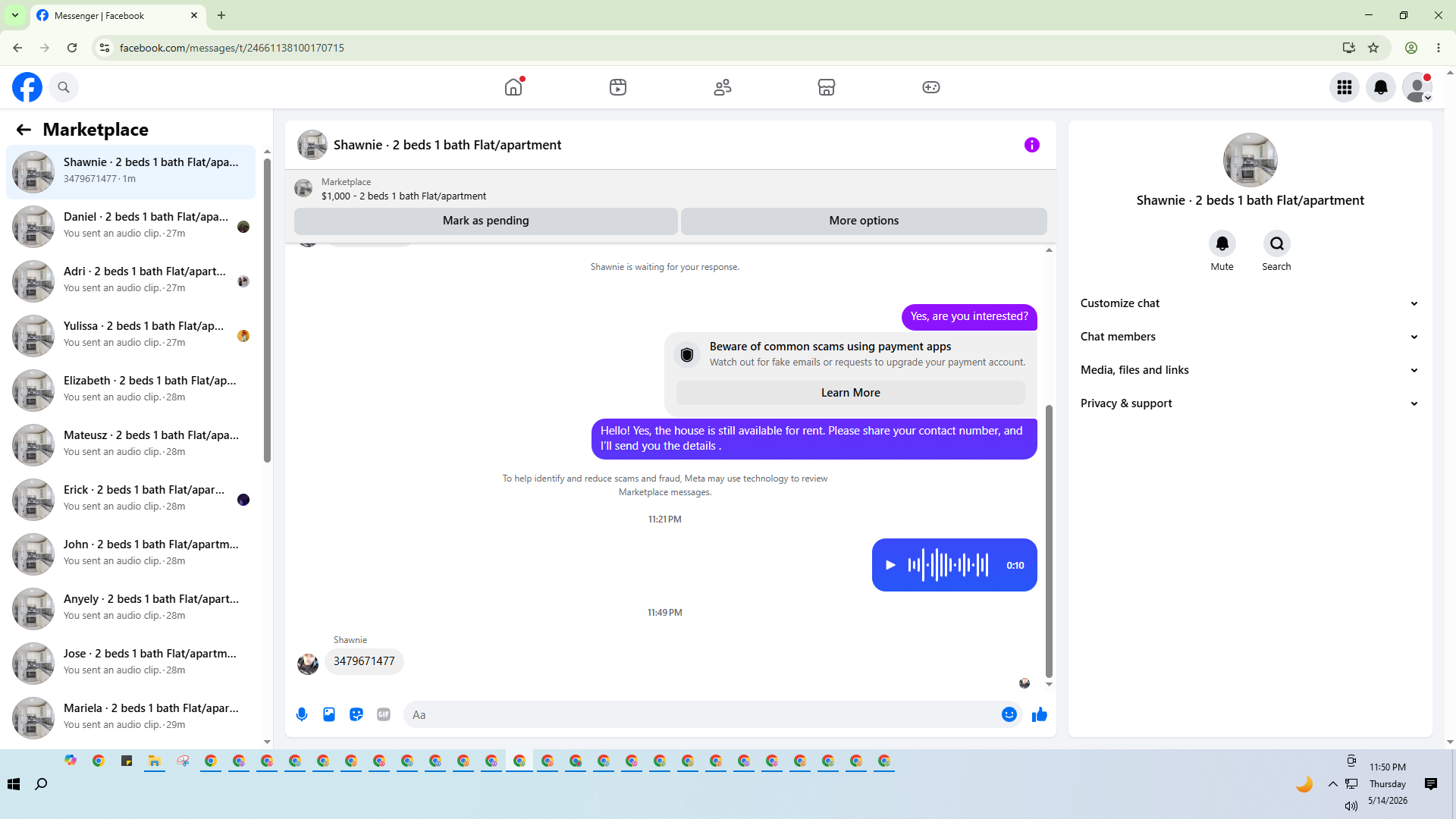Open the Anyely conversation in the list
The height and width of the screenshot is (819, 1456).
[130, 609]
